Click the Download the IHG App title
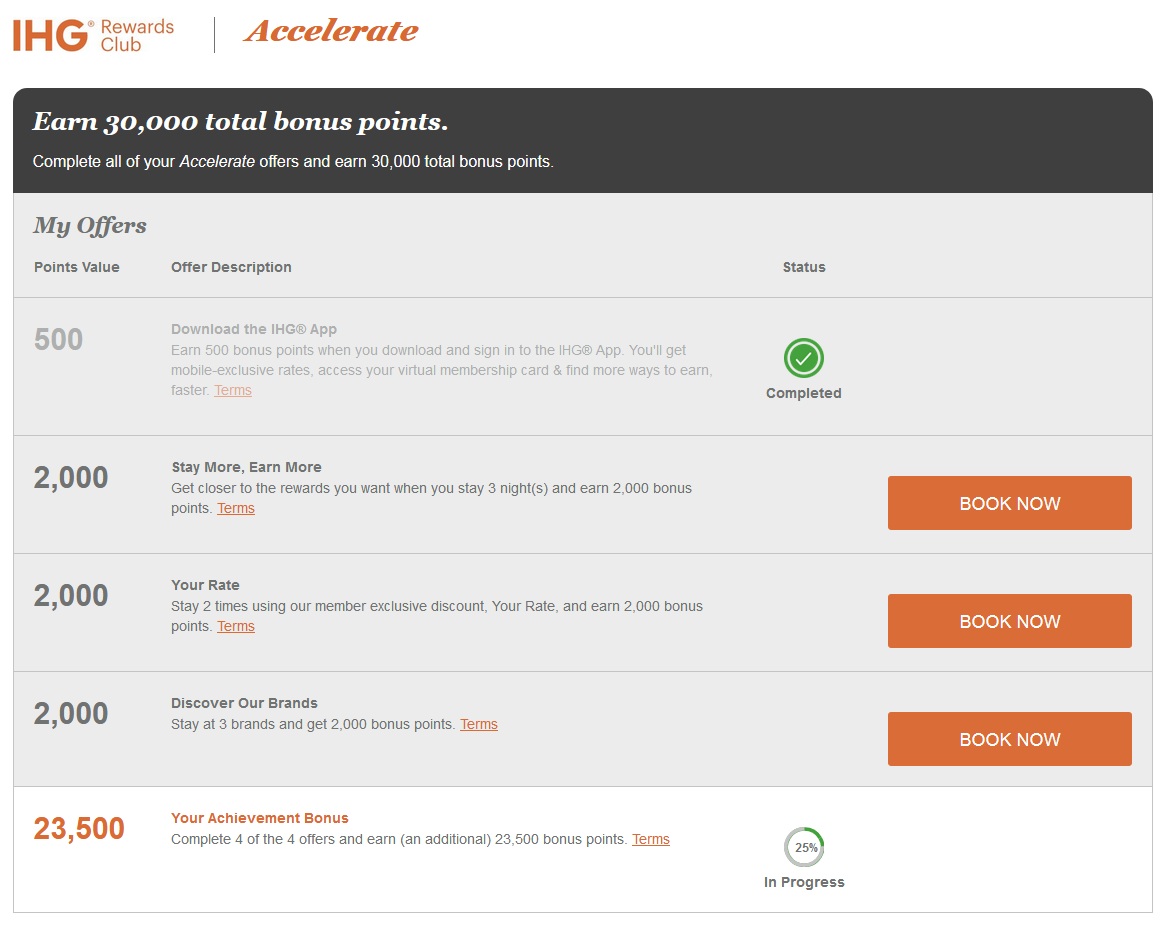 coord(254,328)
